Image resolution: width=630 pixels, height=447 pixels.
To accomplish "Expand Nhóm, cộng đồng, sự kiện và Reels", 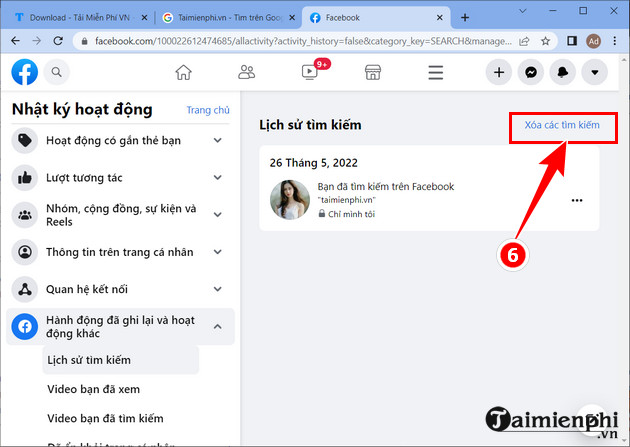I will coord(217,214).
